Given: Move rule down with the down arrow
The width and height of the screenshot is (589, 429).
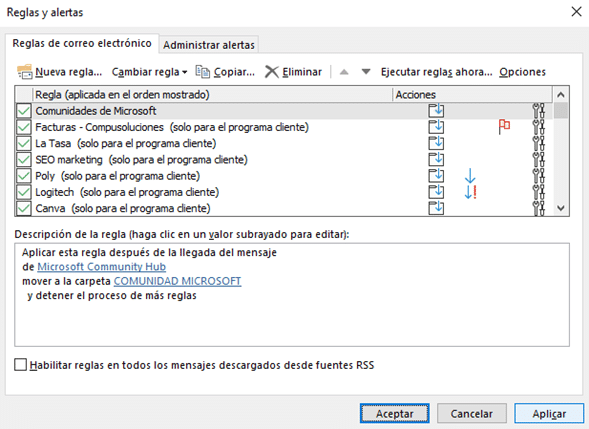Looking at the screenshot, I should click(x=366, y=72).
